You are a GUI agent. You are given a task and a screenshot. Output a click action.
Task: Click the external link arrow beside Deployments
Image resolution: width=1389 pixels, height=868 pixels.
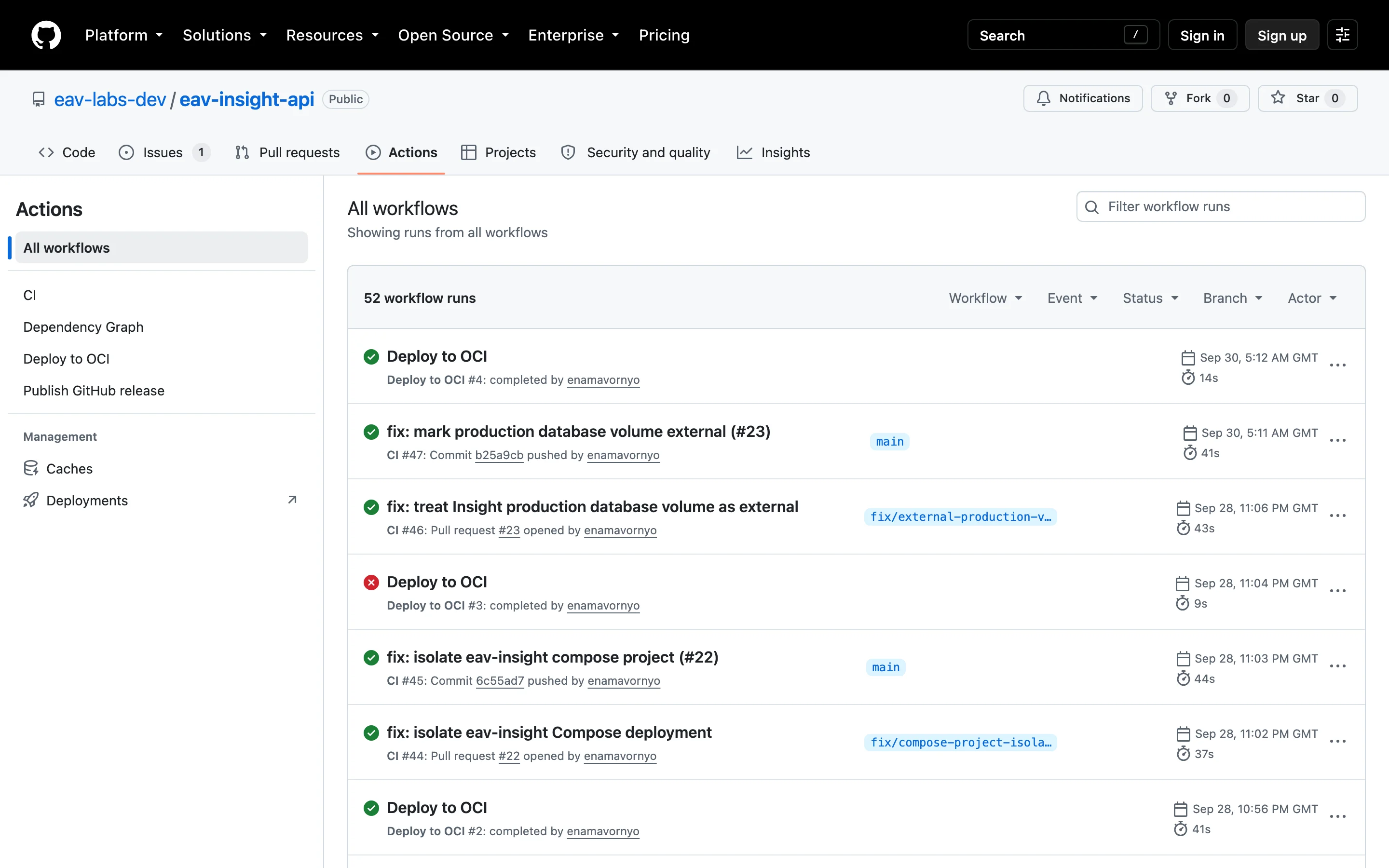pyautogui.click(x=292, y=500)
